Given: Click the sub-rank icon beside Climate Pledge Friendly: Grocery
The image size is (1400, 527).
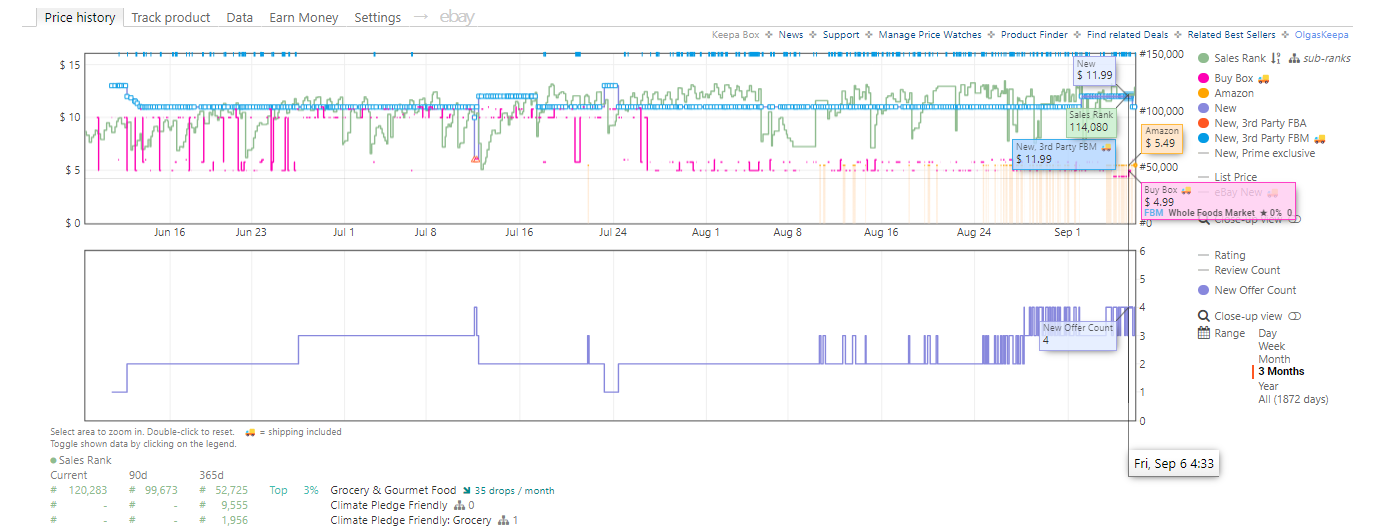Looking at the screenshot, I should coord(504,520).
